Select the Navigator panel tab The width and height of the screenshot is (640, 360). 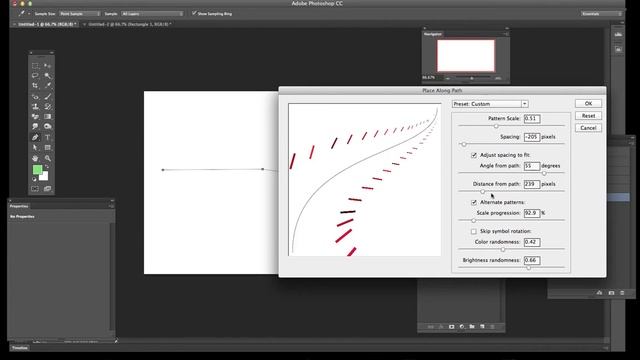(433, 34)
